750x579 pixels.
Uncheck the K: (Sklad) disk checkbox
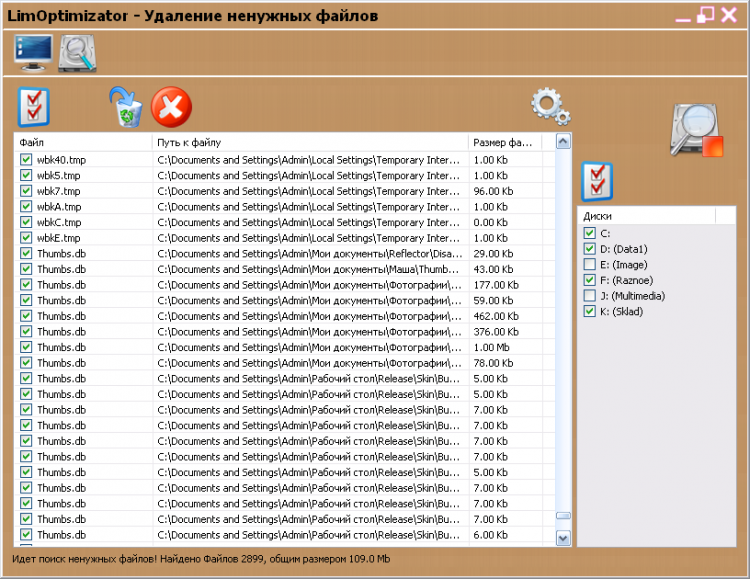click(589, 312)
